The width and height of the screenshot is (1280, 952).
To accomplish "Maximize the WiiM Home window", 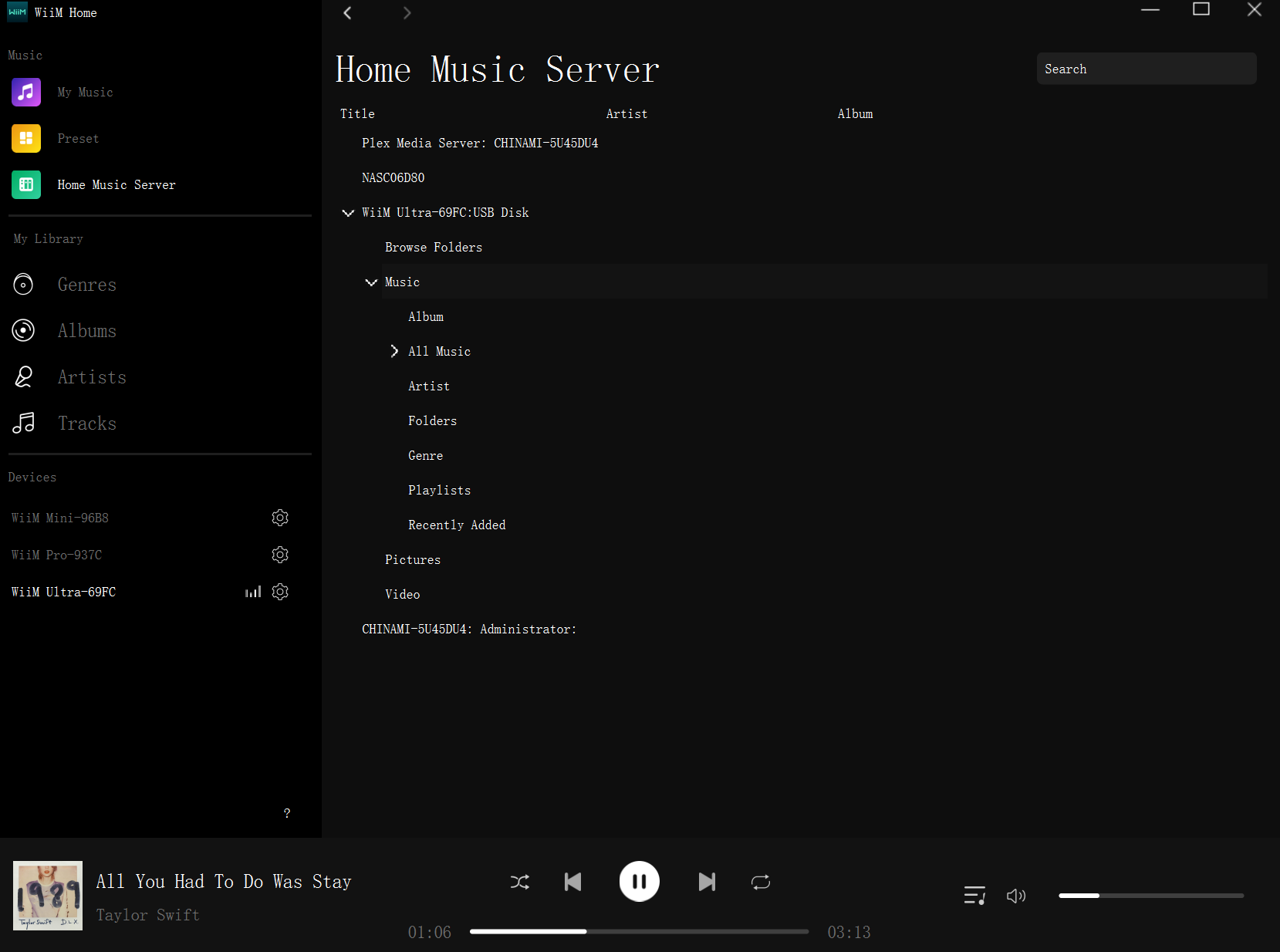I will click(1201, 9).
